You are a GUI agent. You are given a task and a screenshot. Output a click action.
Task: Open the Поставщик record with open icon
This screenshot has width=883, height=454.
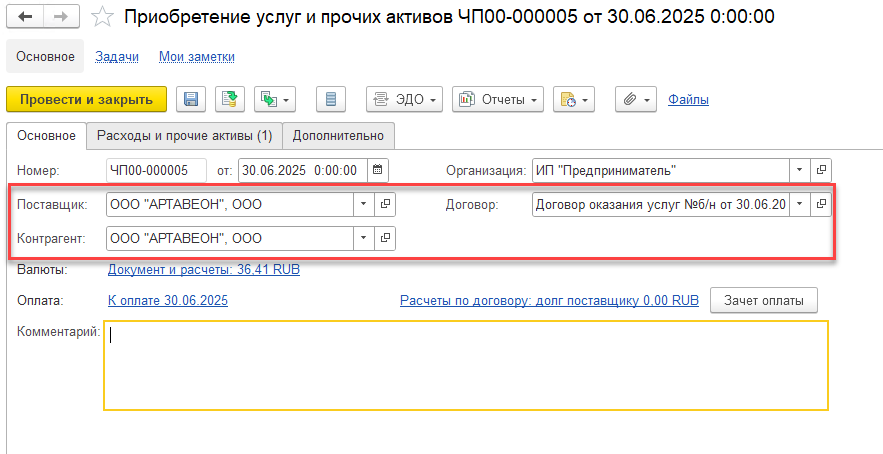[385, 204]
